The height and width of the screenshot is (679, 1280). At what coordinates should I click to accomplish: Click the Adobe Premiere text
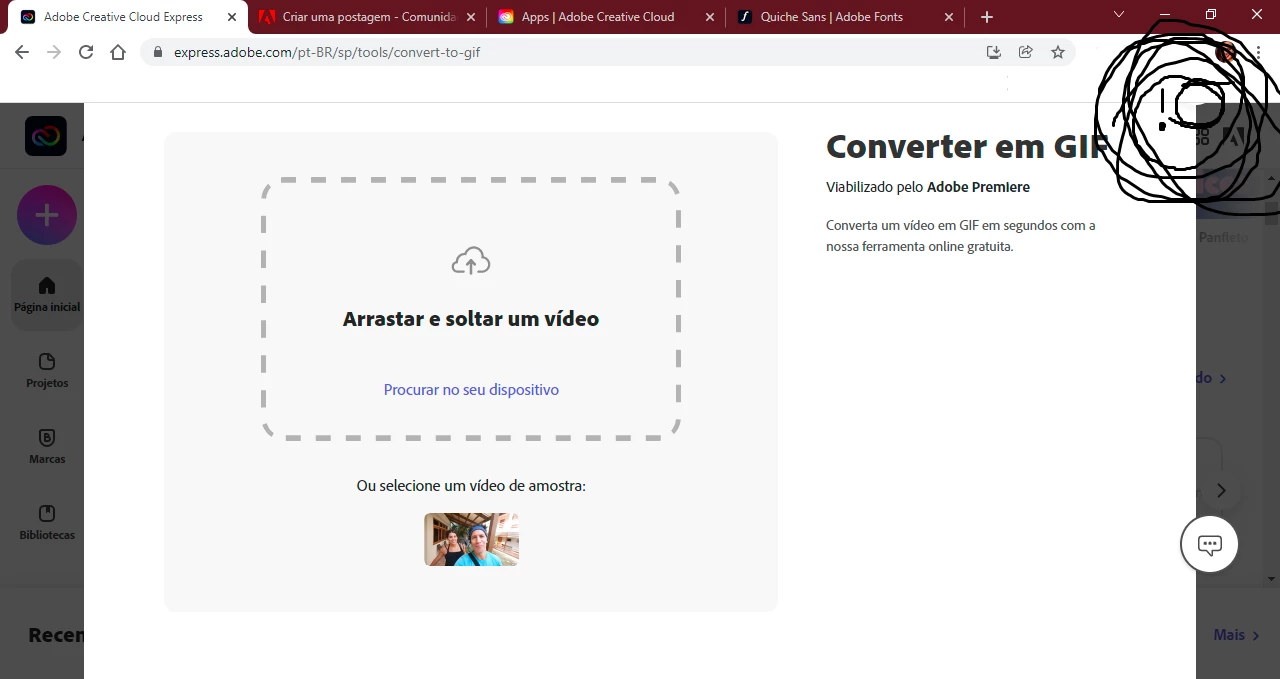click(x=978, y=187)
